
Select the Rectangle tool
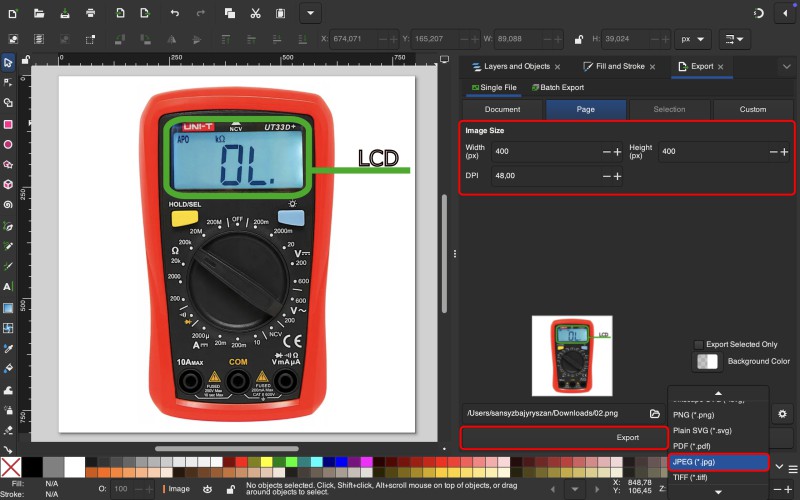(8, 124)
